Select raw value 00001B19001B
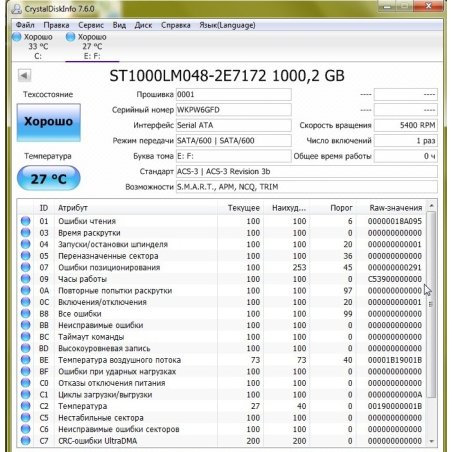 point(395,360)
